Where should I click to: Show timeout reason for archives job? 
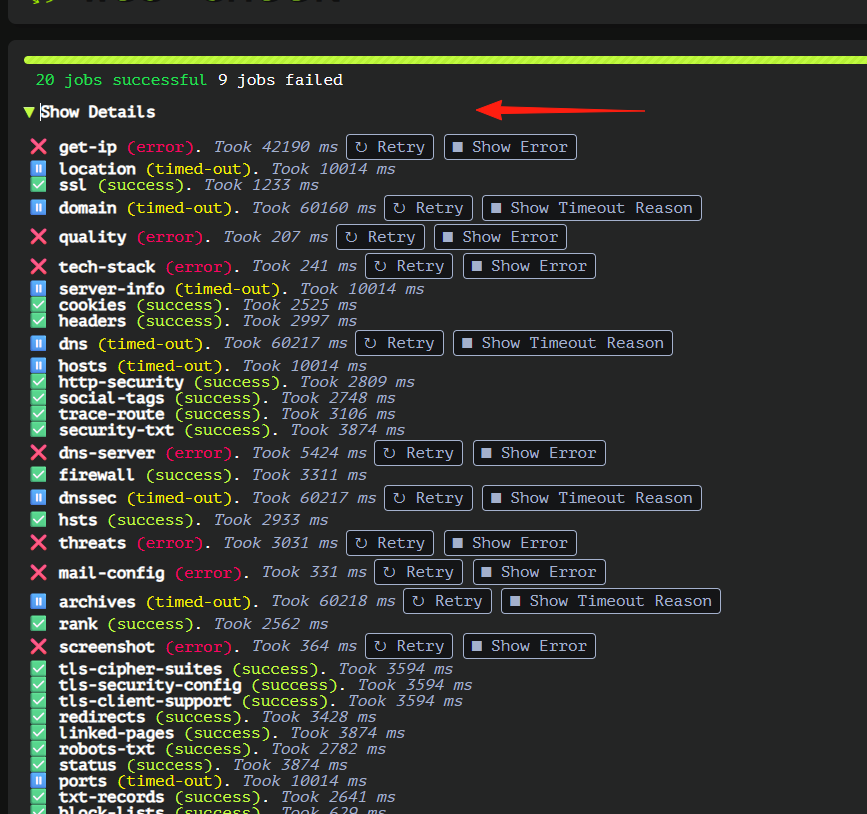(x=611, y=601)
